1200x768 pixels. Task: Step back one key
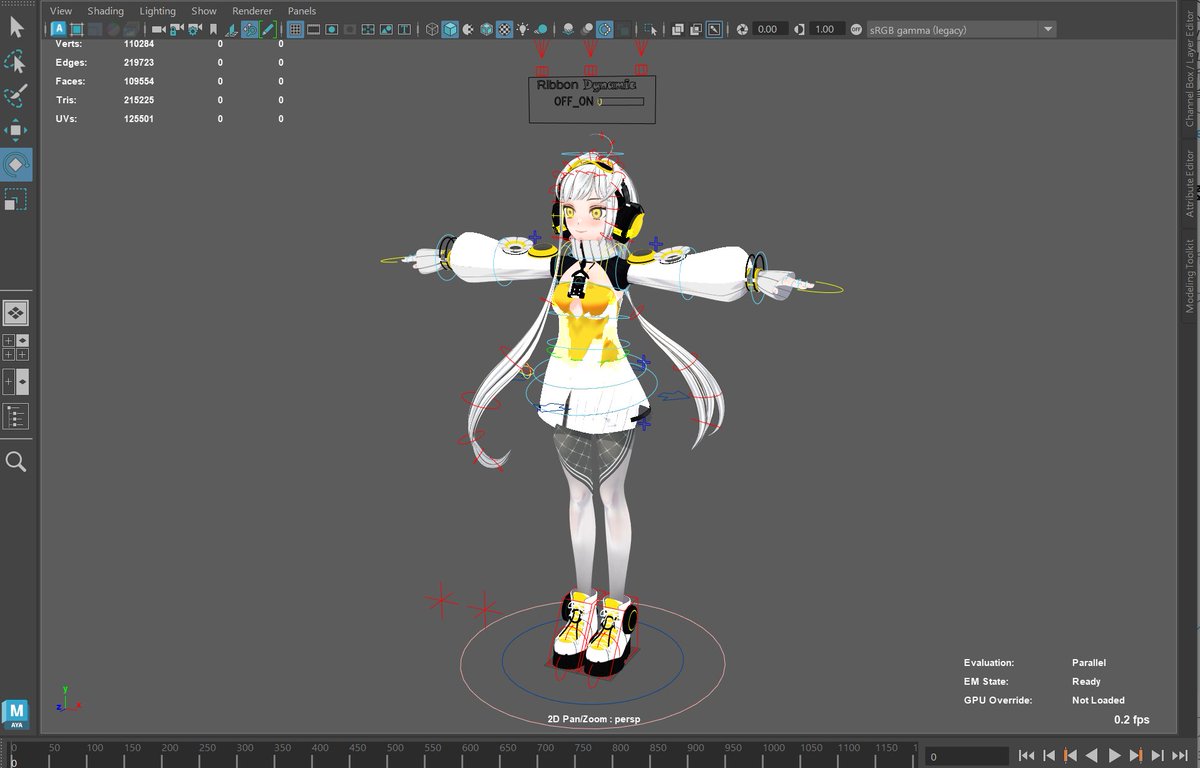tap(1070, 756)
